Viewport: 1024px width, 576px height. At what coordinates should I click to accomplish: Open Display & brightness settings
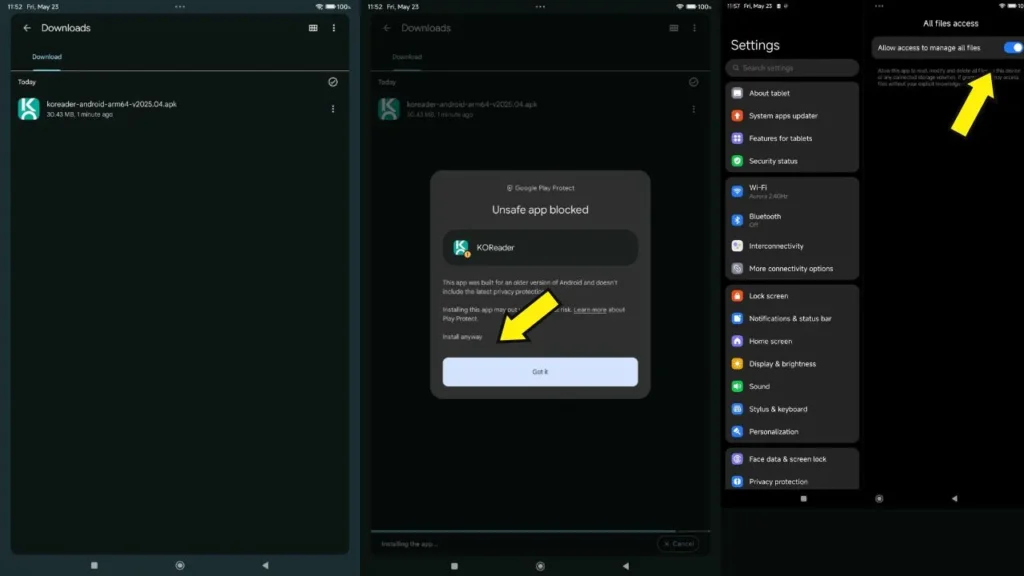coord(792,364)
